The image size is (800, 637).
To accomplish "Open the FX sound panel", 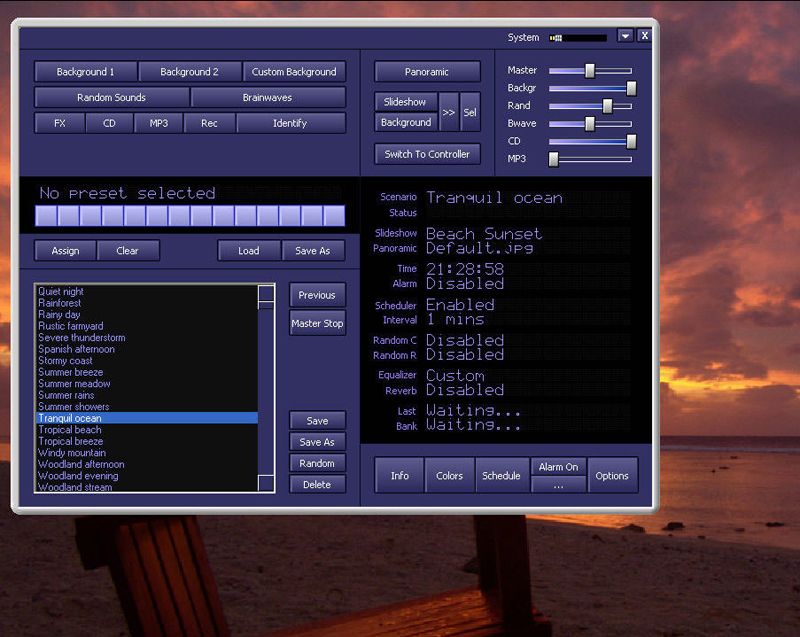I will [x=59, y=123].
